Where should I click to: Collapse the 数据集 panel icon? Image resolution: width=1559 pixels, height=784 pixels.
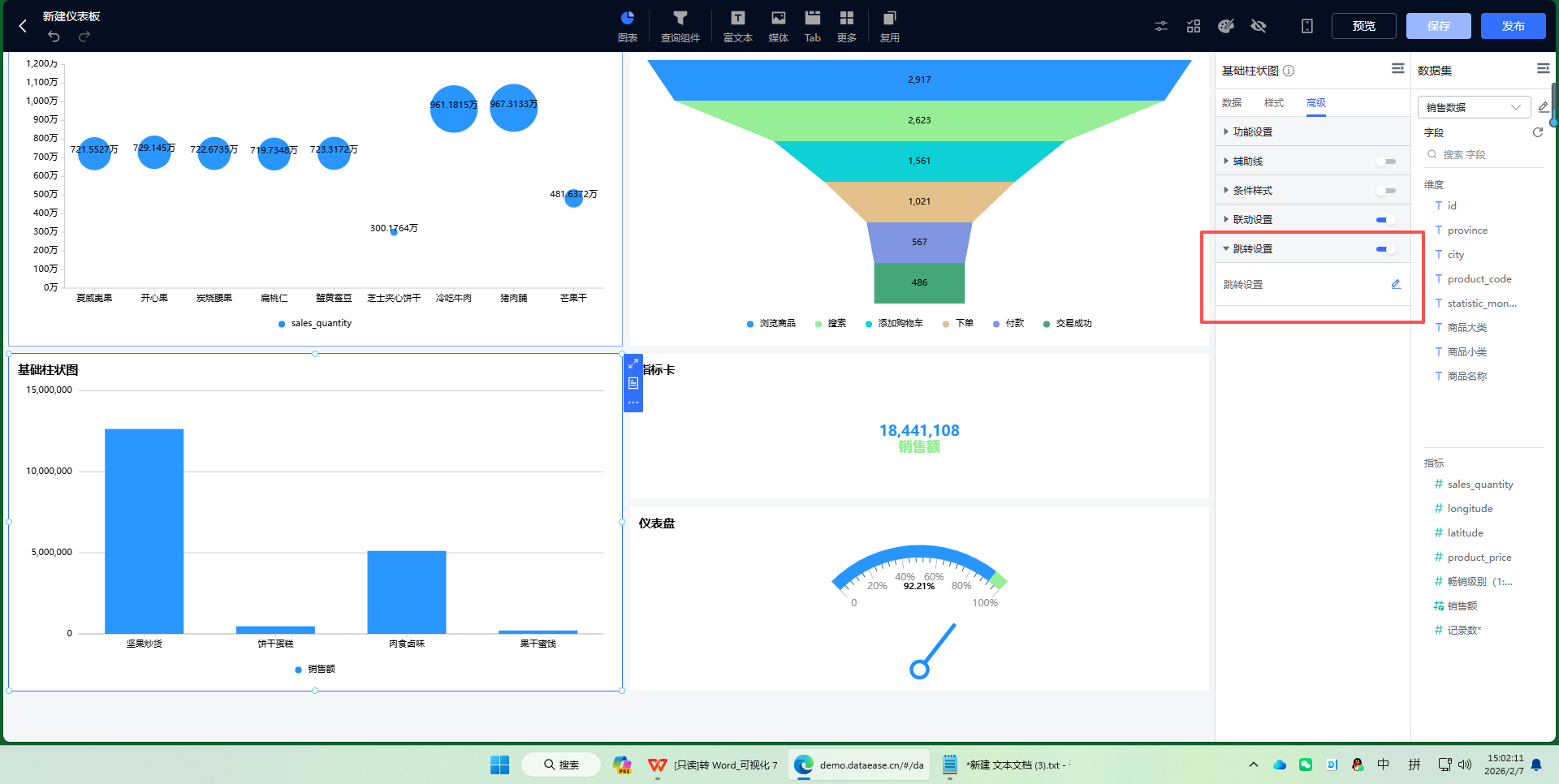coord(1544,69)
